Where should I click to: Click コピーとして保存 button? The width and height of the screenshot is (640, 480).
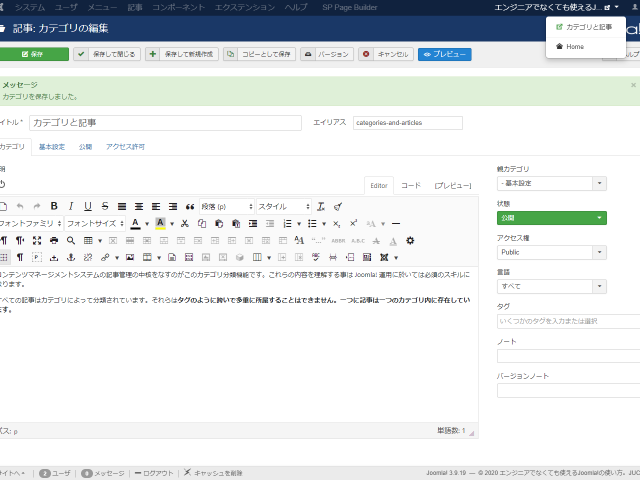pos(259,54)
